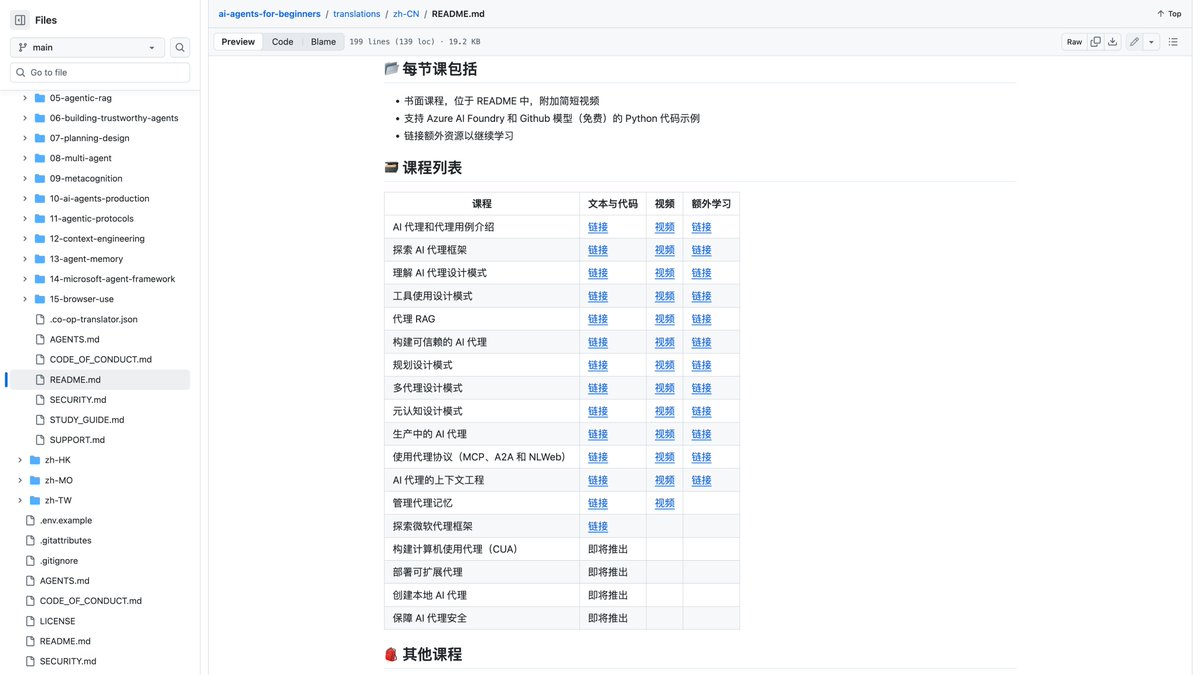Jump to Top of the file
Screen dimensions: 1200x675
pyautogui.click(x=1169, y=14)
